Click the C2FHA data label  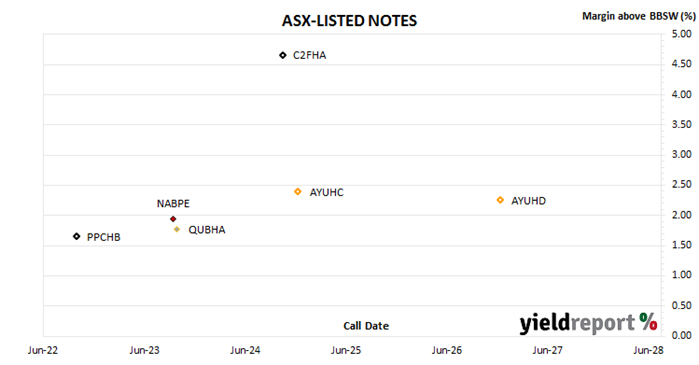click(309, 55)
